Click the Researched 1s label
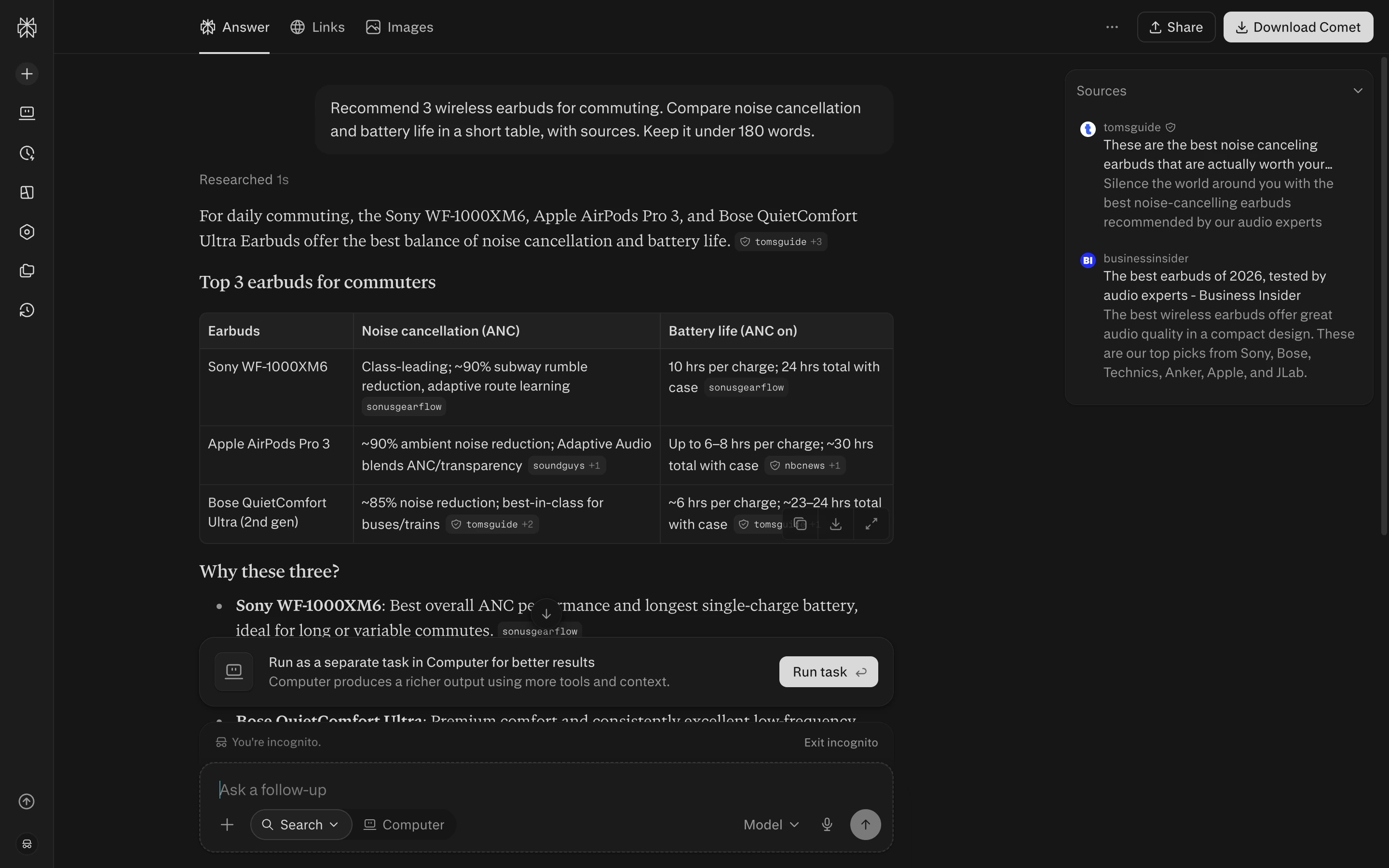 click(244, 180)
